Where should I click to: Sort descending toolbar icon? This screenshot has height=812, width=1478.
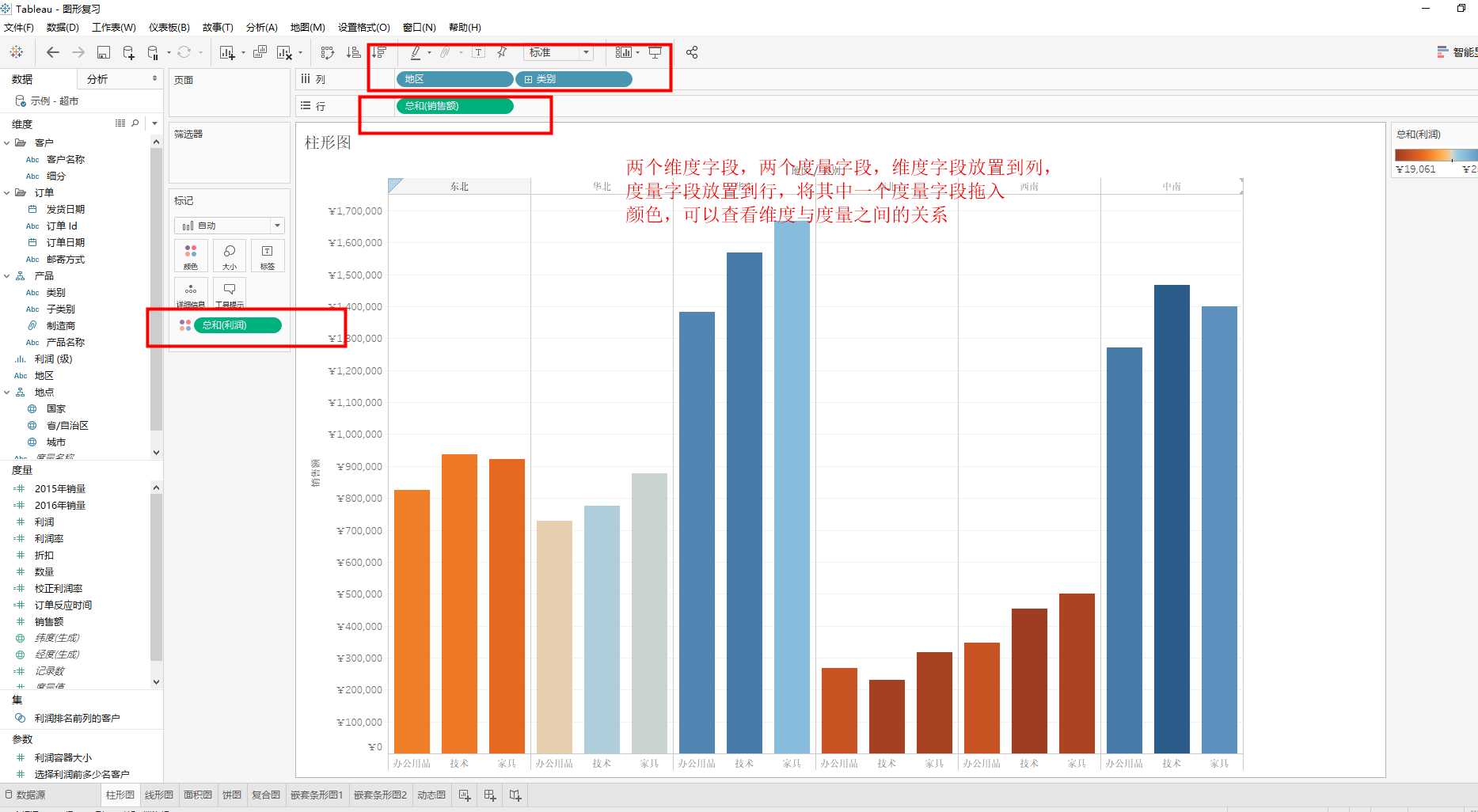[x=379, y=52]
